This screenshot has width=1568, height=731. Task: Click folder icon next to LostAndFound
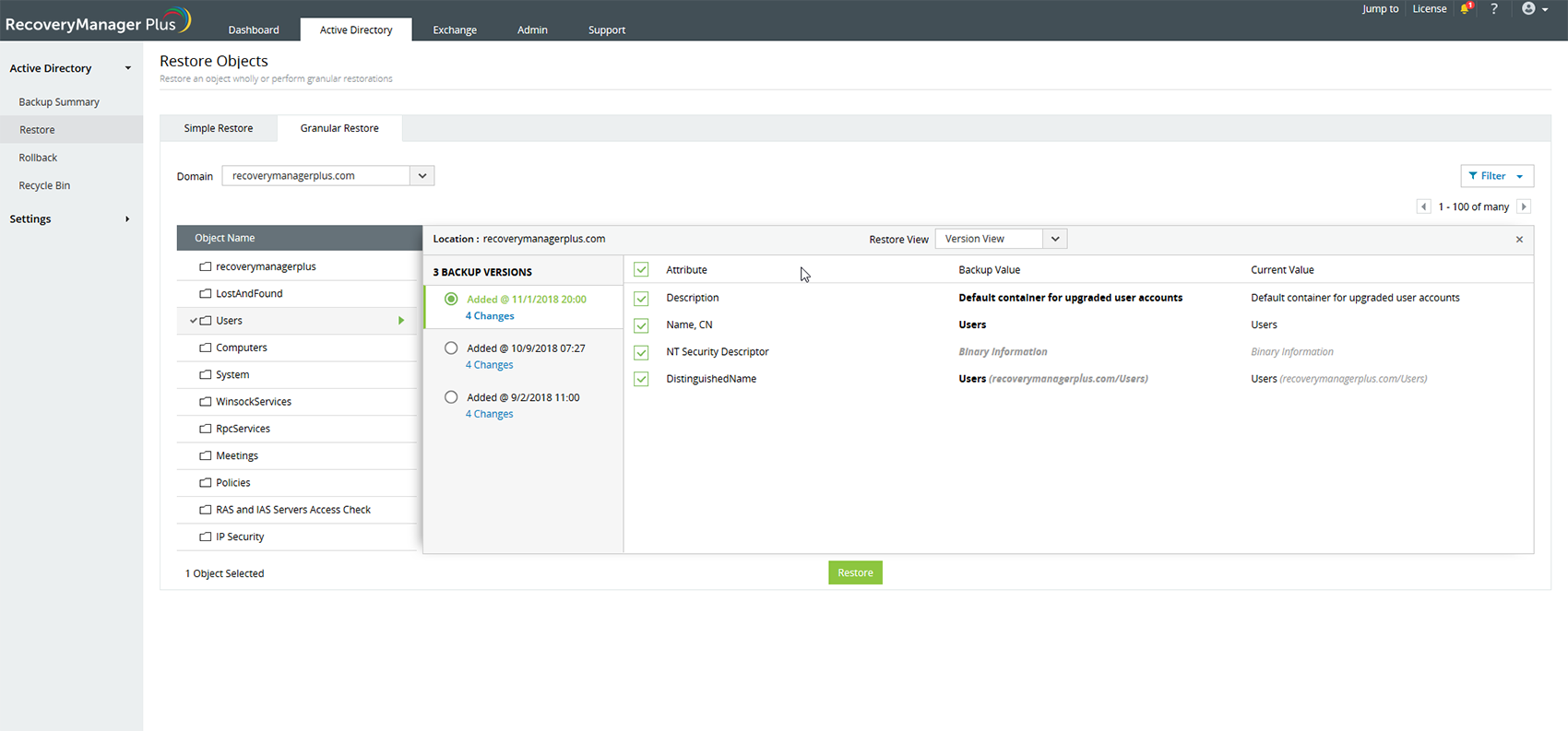(206, 293)
